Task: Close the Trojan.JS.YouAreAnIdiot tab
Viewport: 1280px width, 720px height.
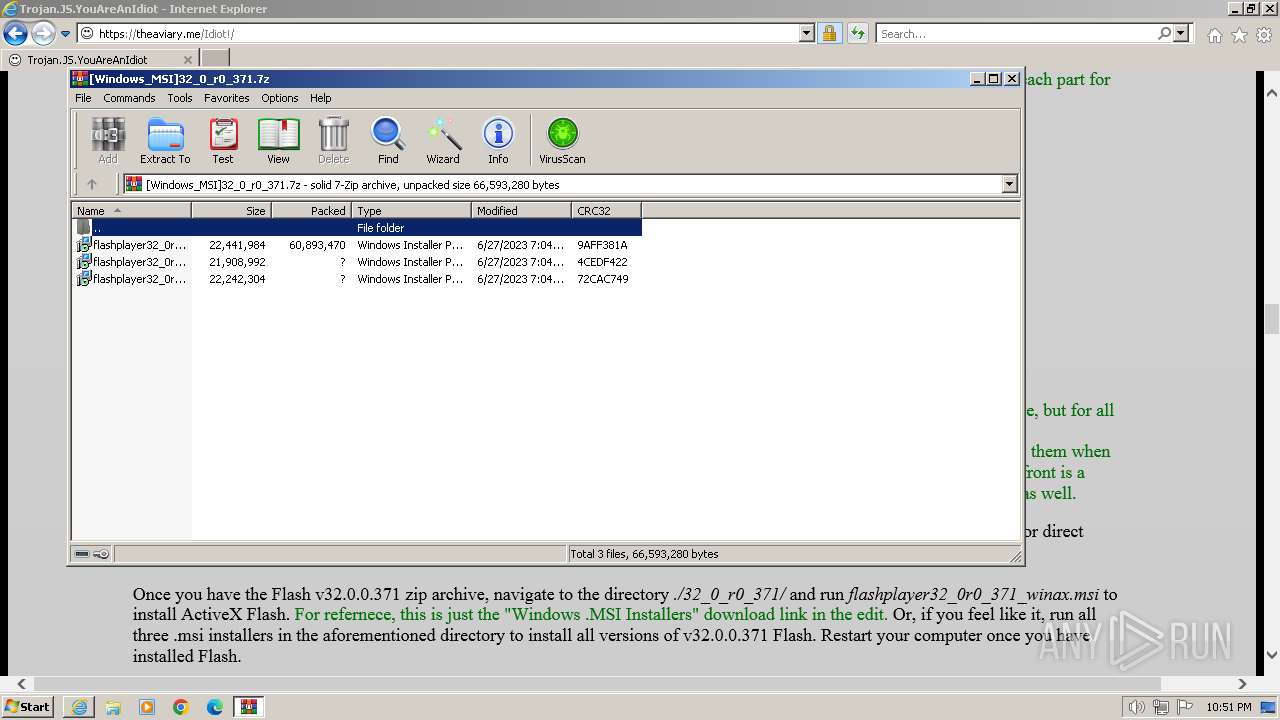Action: 188,59
